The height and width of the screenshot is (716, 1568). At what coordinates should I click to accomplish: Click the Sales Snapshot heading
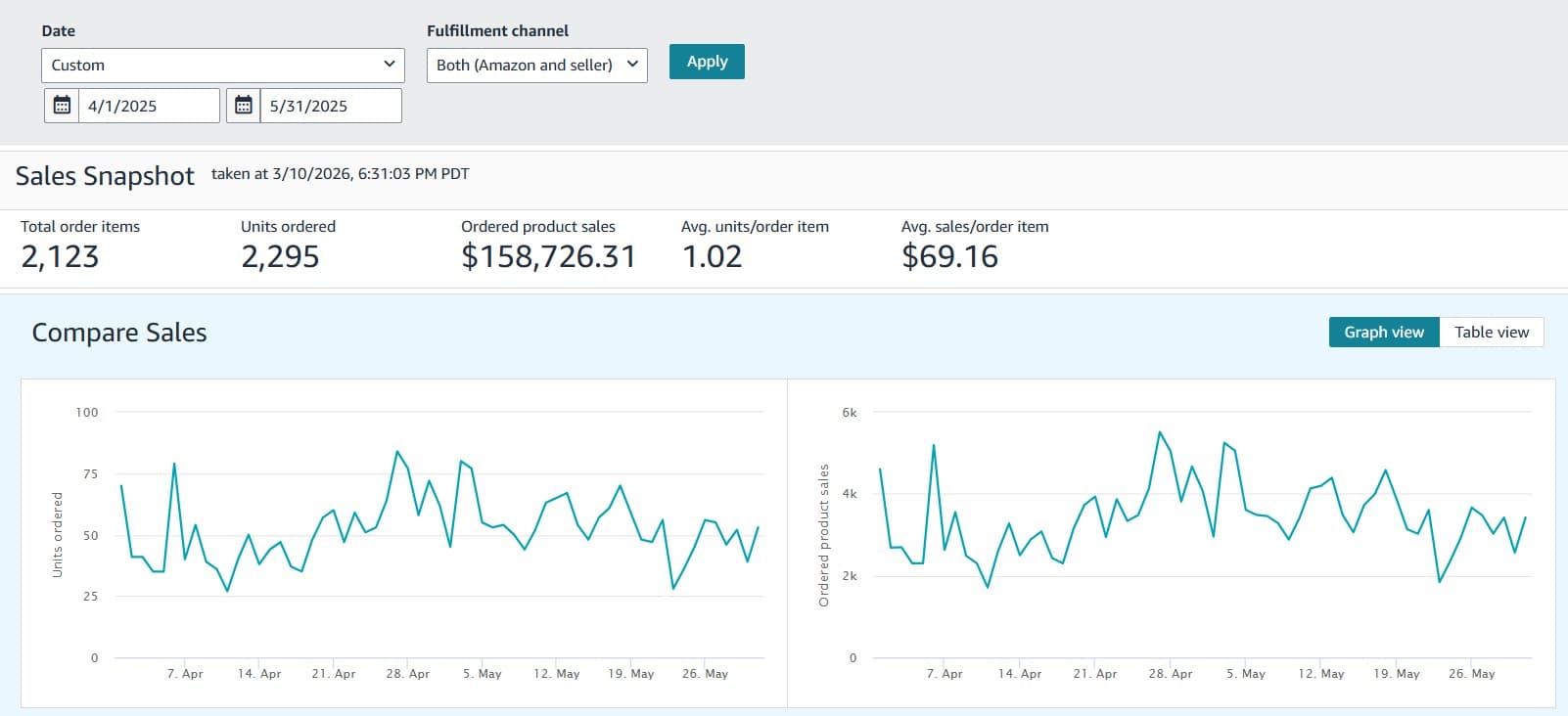[x=105, y=176]
